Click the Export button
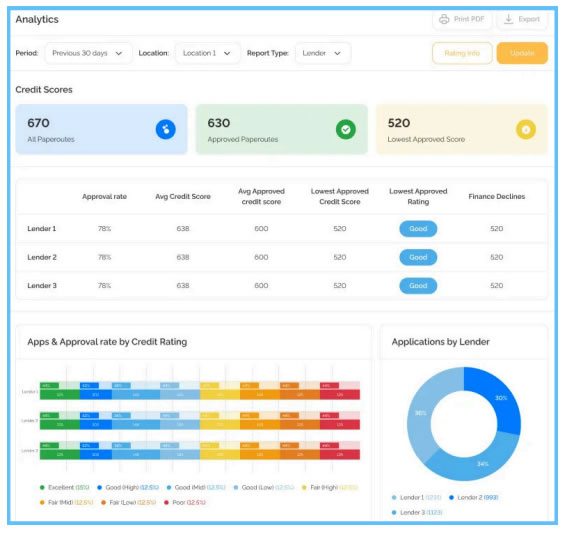 pos(522,19)
